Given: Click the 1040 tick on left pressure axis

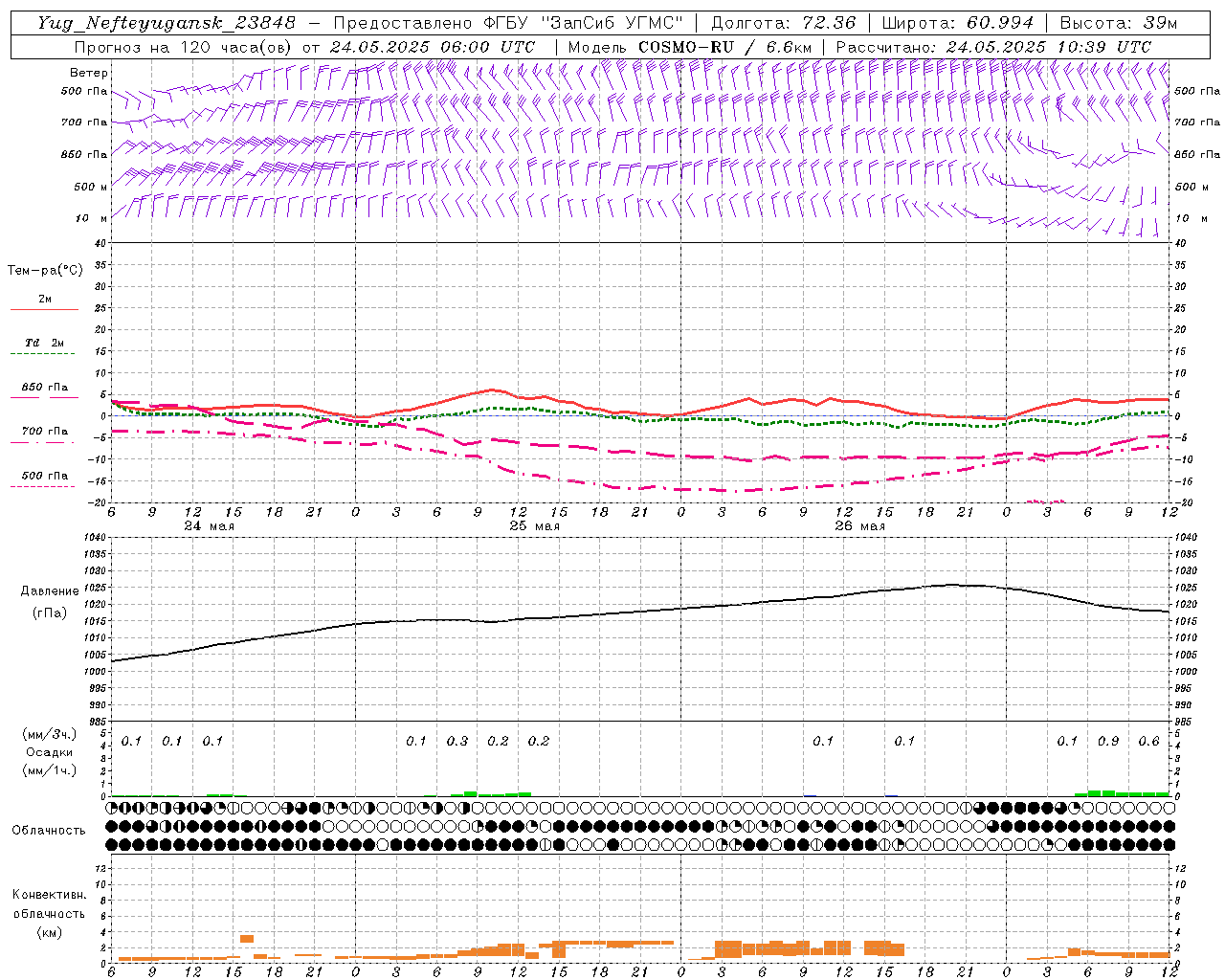Looking at the screenshot, I should [x=94, y=538].
